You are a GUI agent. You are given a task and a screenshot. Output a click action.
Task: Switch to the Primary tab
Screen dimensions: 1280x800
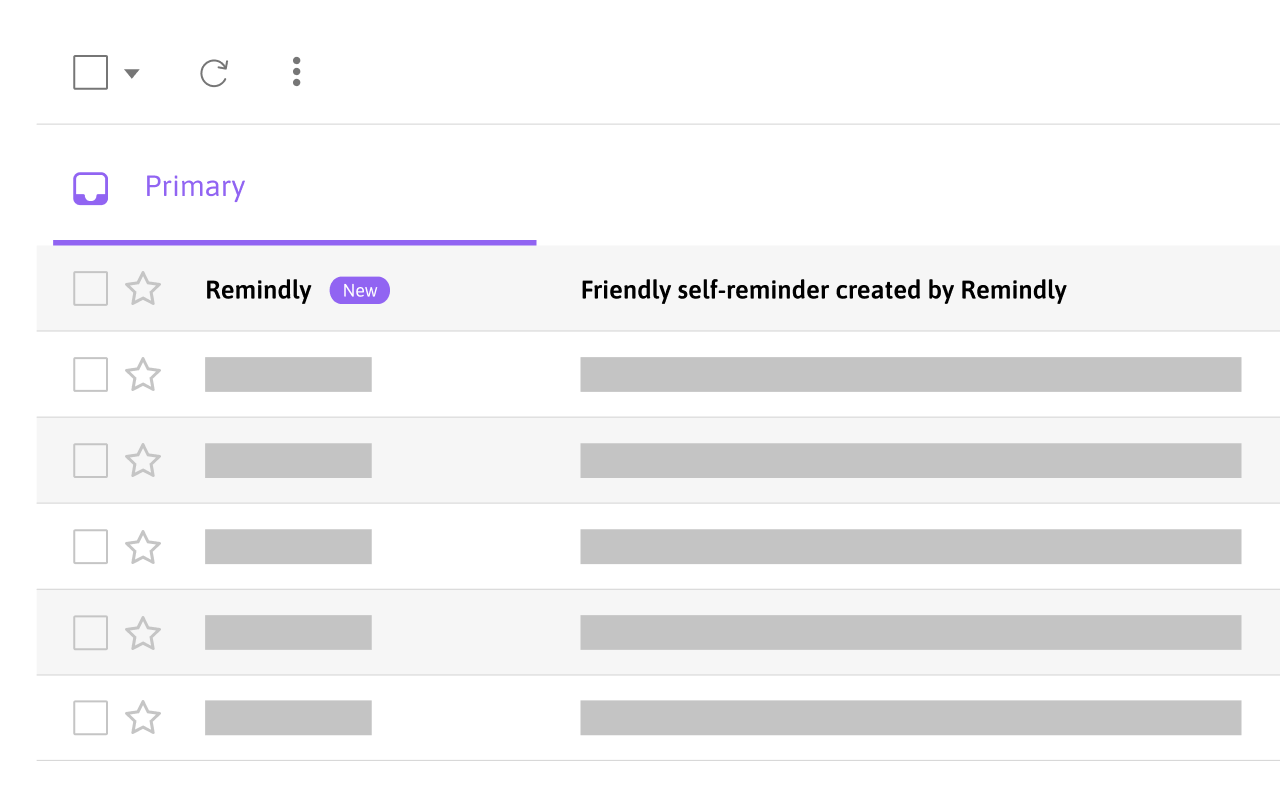click(194, 187)
